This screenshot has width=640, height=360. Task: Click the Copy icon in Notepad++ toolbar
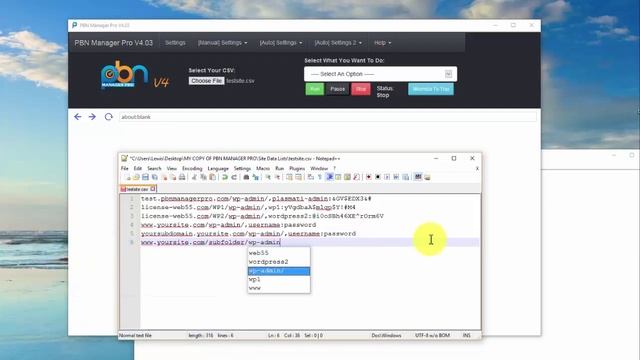[x=203, y=177]
